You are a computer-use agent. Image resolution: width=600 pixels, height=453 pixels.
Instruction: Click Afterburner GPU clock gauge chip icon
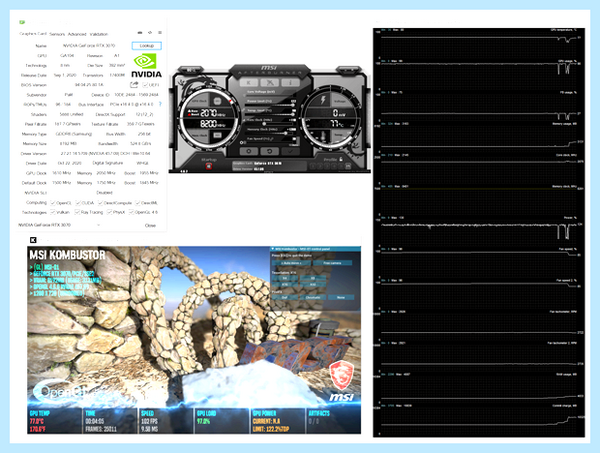point(217,101)
